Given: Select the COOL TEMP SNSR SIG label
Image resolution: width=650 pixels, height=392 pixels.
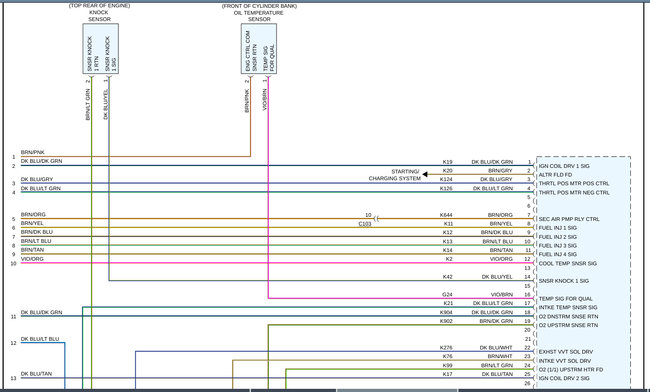Looking at the screenshot, I should coord(568,264).
